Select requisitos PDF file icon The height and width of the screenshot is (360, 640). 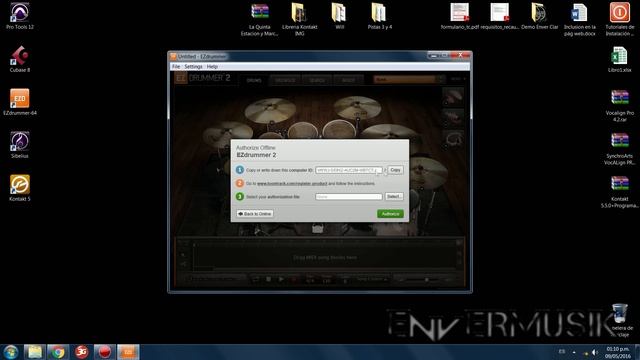[x=500, y=16]
